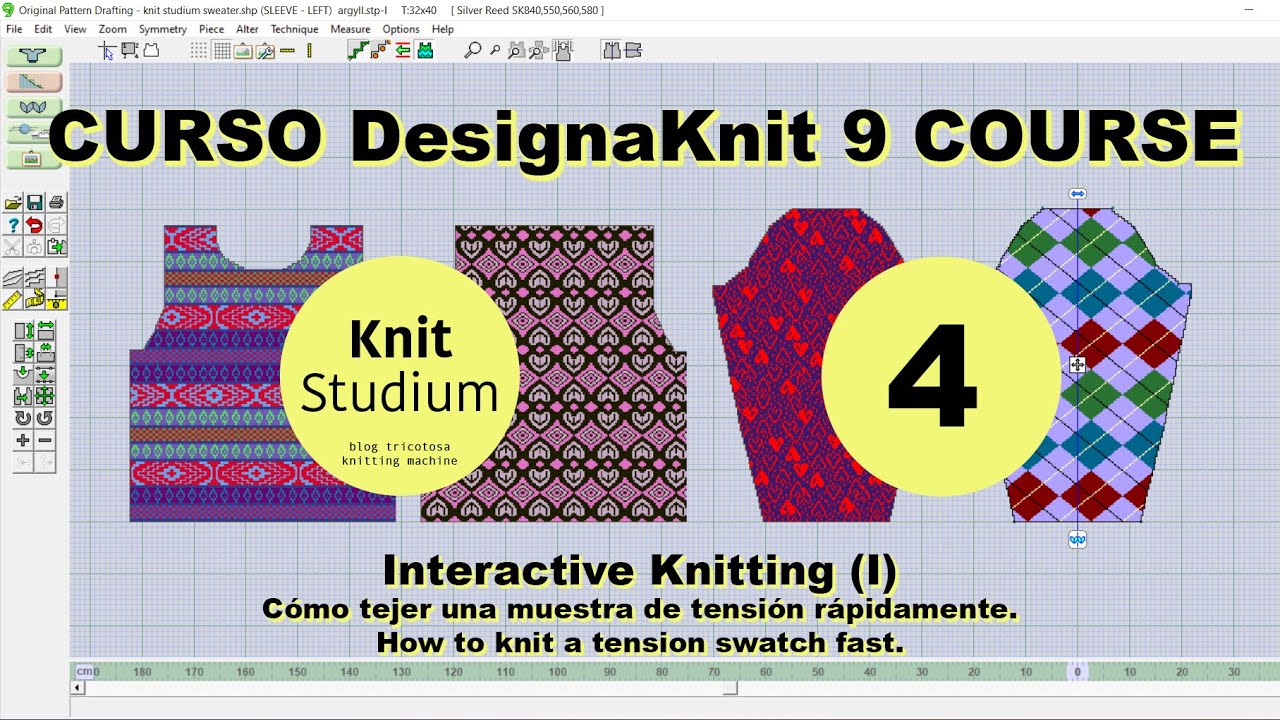
Task: Open the Symmetry menu
Action: (163, 29)
